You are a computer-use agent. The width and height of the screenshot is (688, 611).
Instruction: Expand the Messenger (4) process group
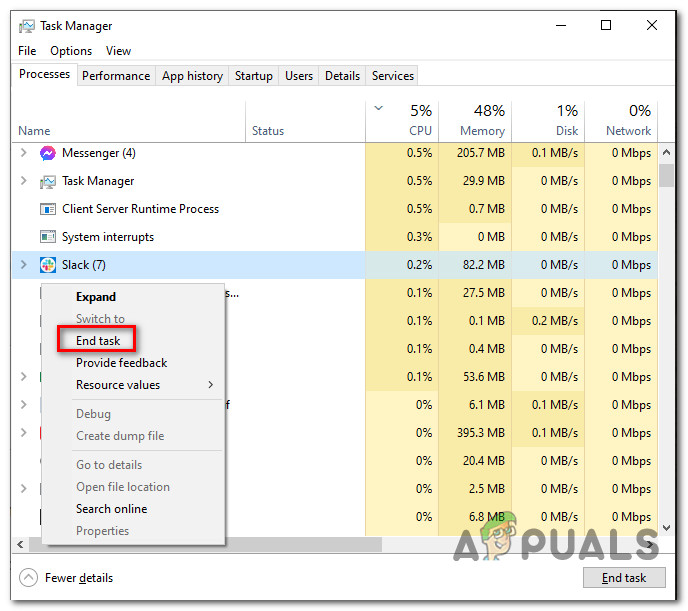point(24,153)
